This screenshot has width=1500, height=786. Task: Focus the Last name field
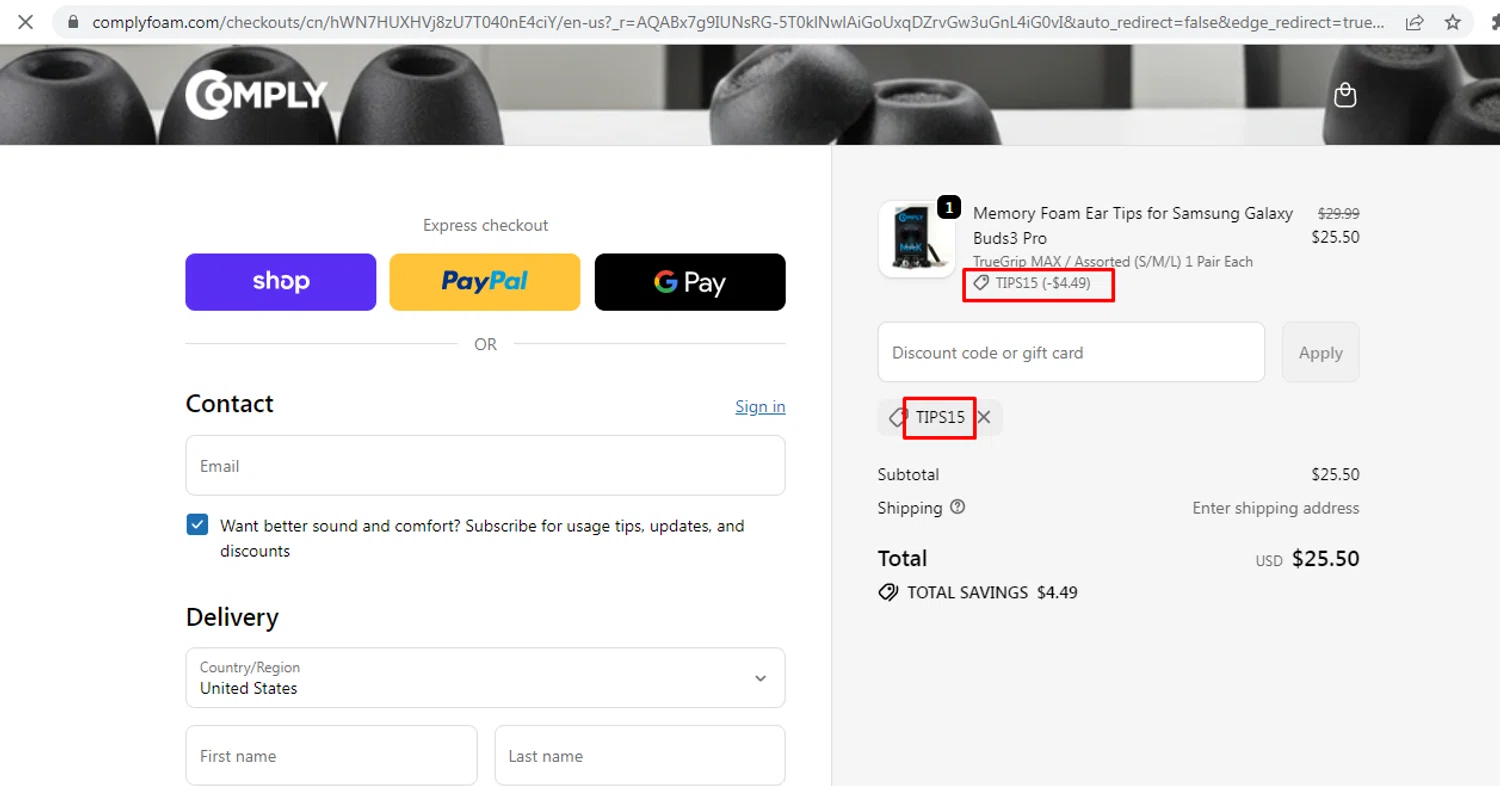[640, 756]
